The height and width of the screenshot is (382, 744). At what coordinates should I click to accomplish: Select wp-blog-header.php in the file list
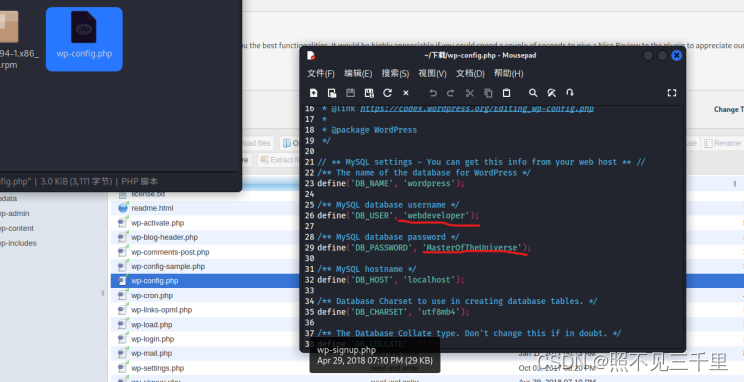tap(165, 237)
